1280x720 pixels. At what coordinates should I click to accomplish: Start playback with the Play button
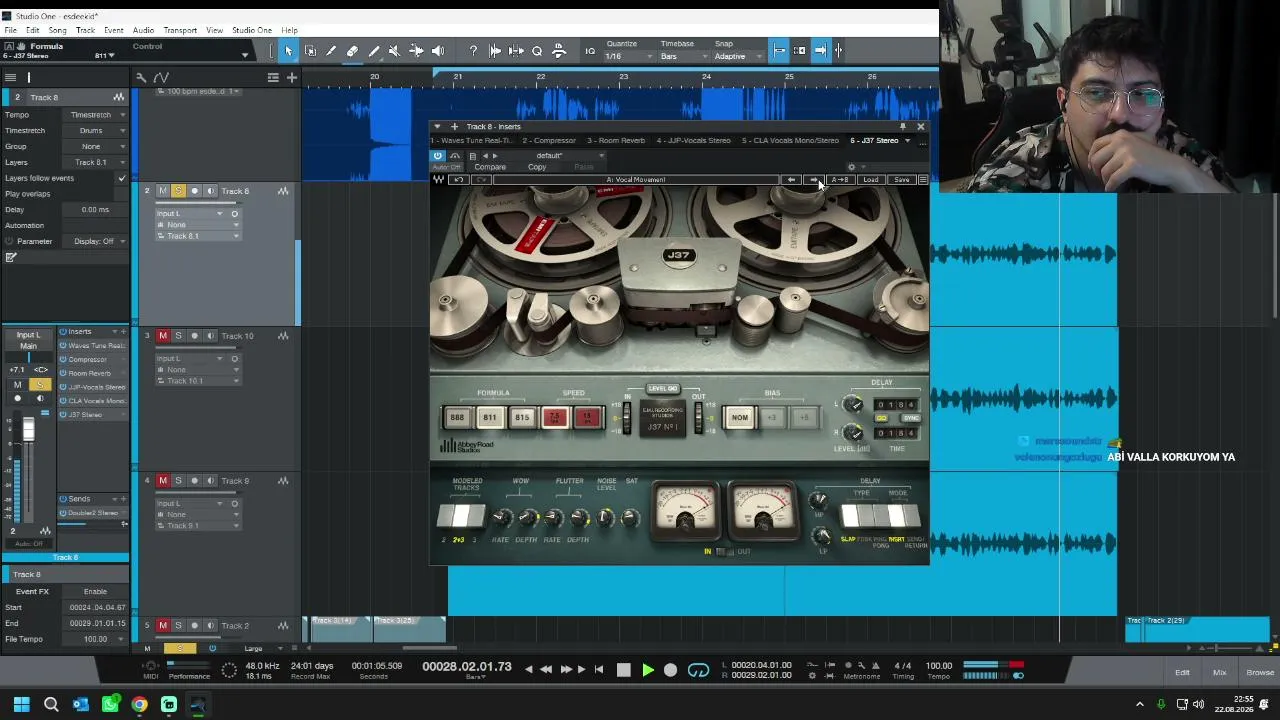pos(647,670)
